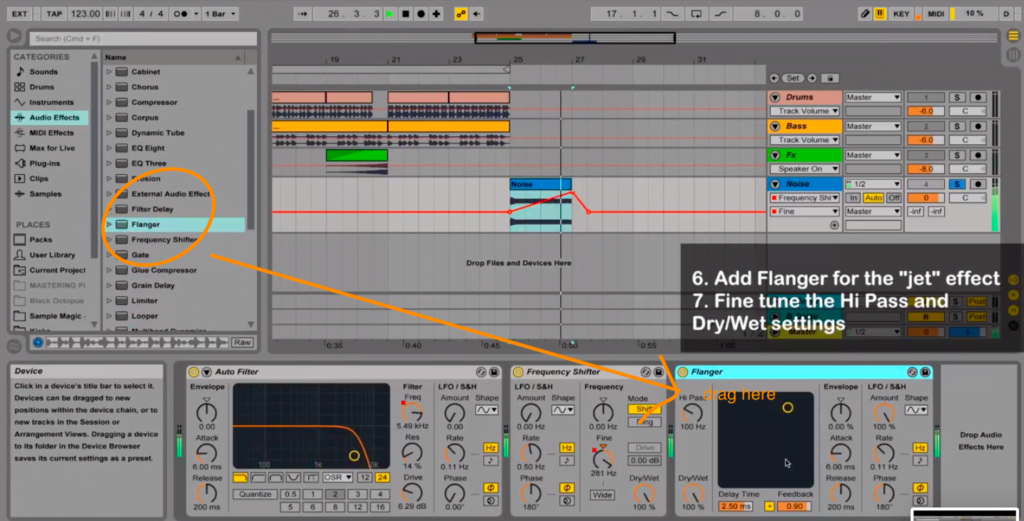Image resolution: width=1024 pixels, height=521 pixels.
Task: Toggle Auto Filter device activator
Action: tap(193, 372)
